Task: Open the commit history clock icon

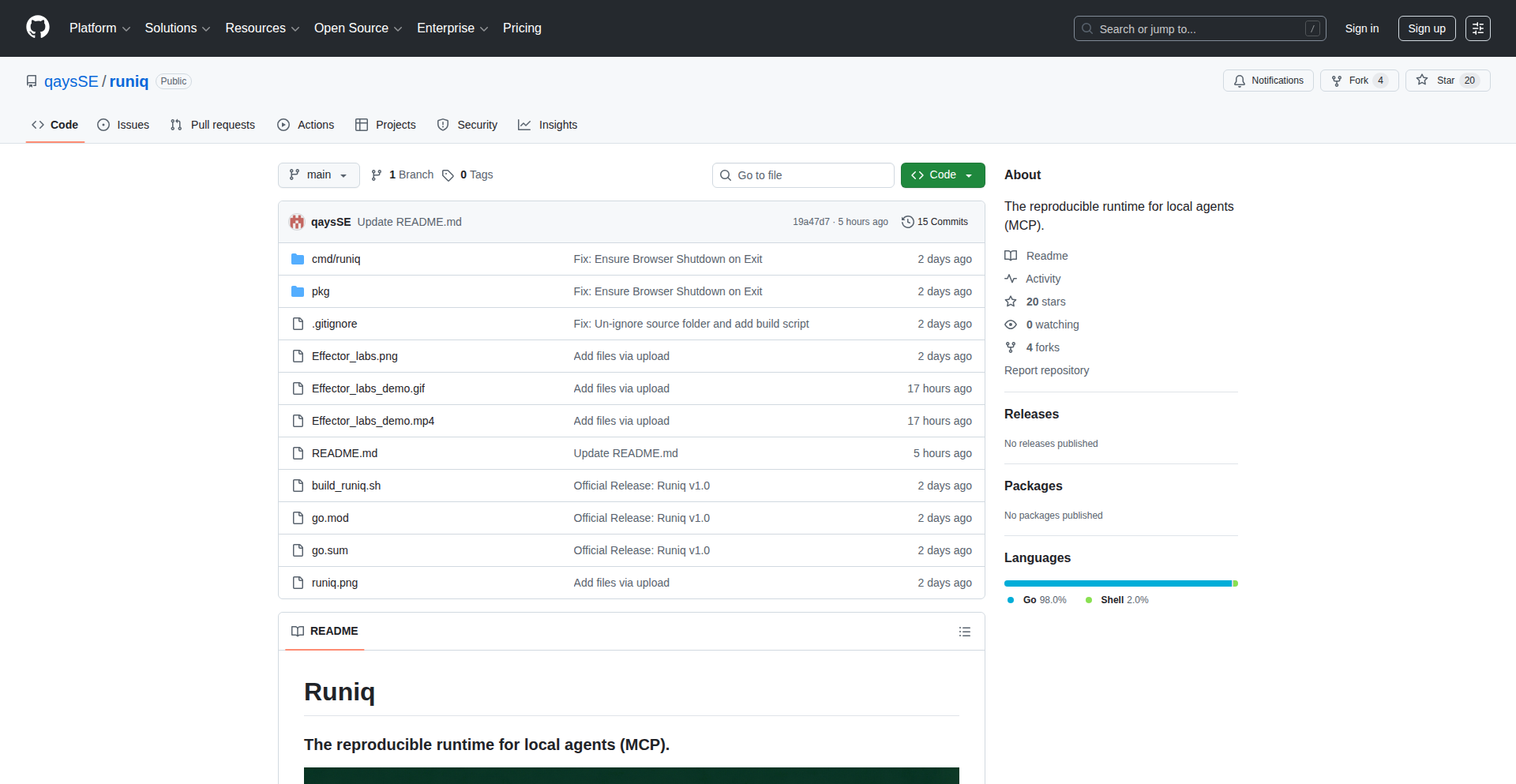Action: (906, 222)
